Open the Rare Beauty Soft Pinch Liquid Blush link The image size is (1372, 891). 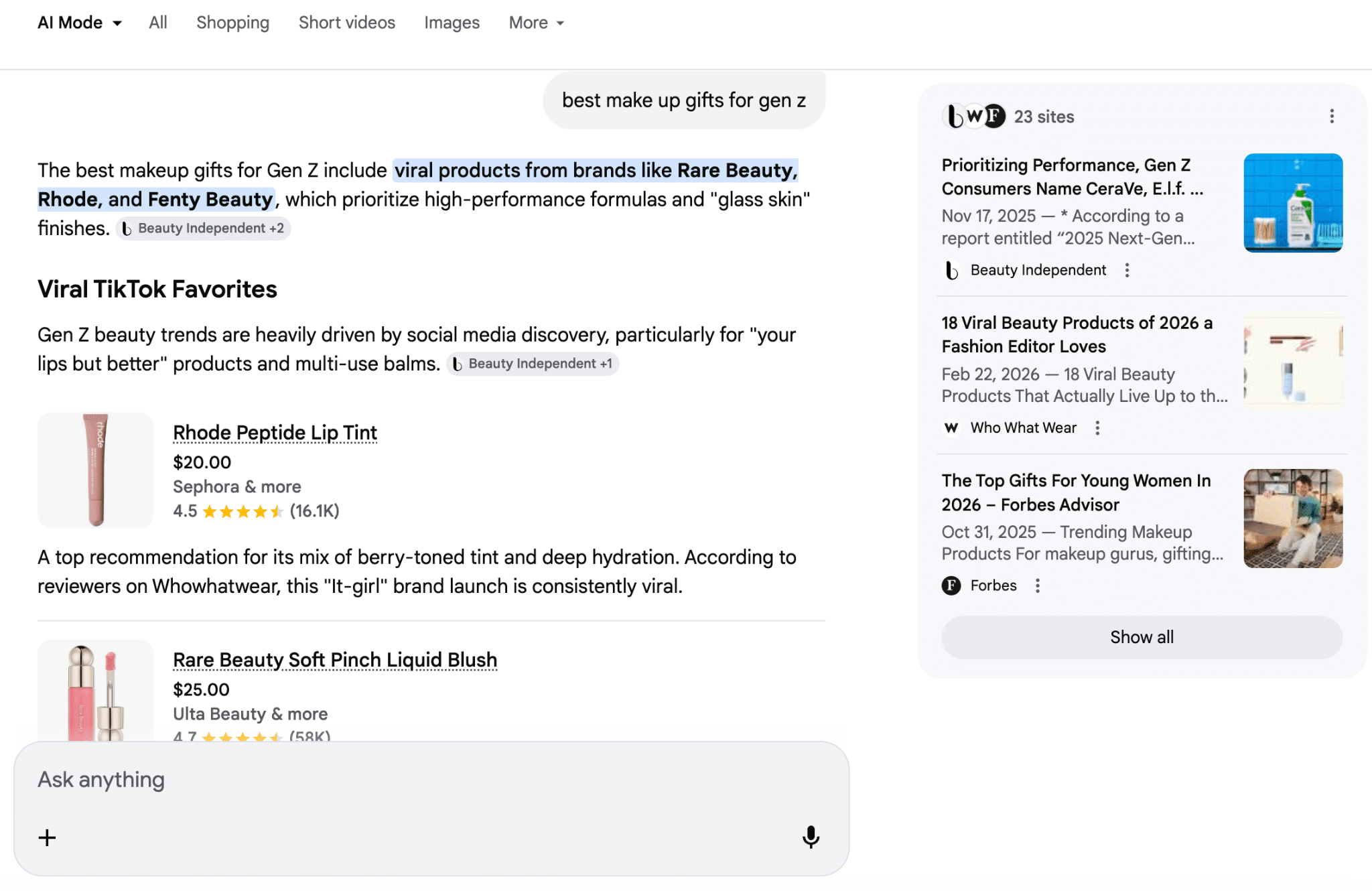(x=335, y=660)
